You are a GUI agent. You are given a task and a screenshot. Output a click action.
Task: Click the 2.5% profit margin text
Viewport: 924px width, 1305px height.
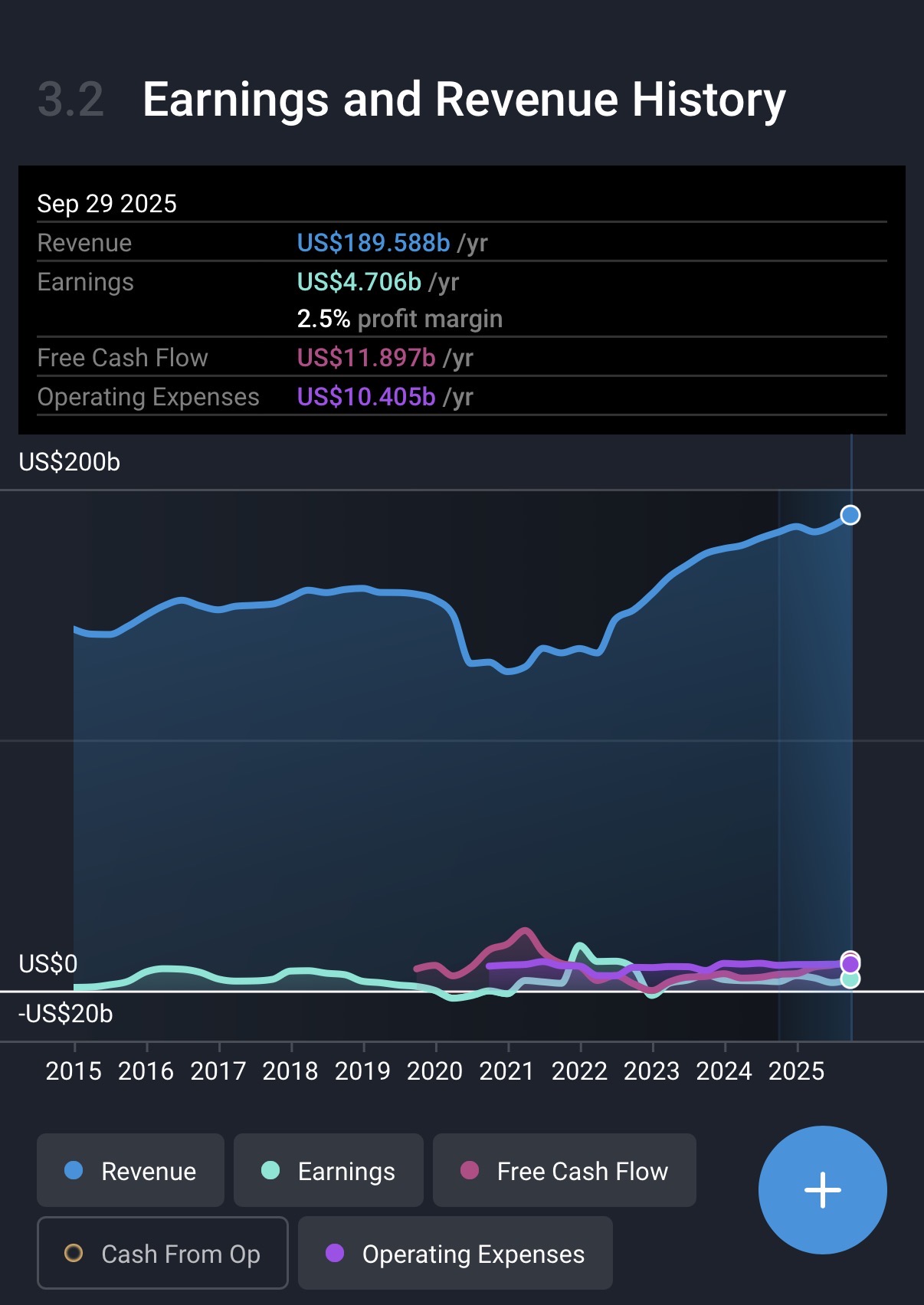(399, 319)
